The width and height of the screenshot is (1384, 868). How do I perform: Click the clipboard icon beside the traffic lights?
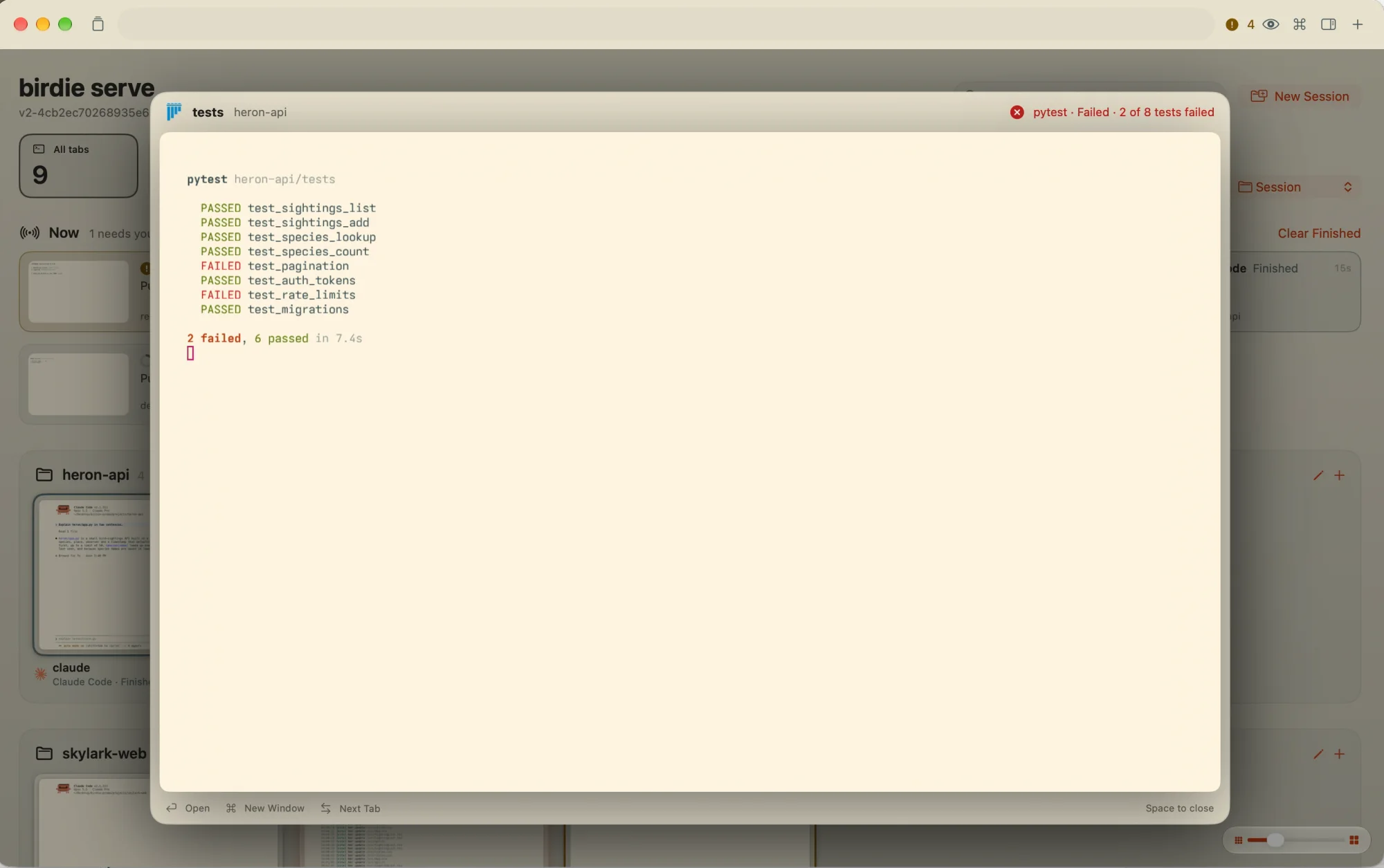tap(98, 24)
